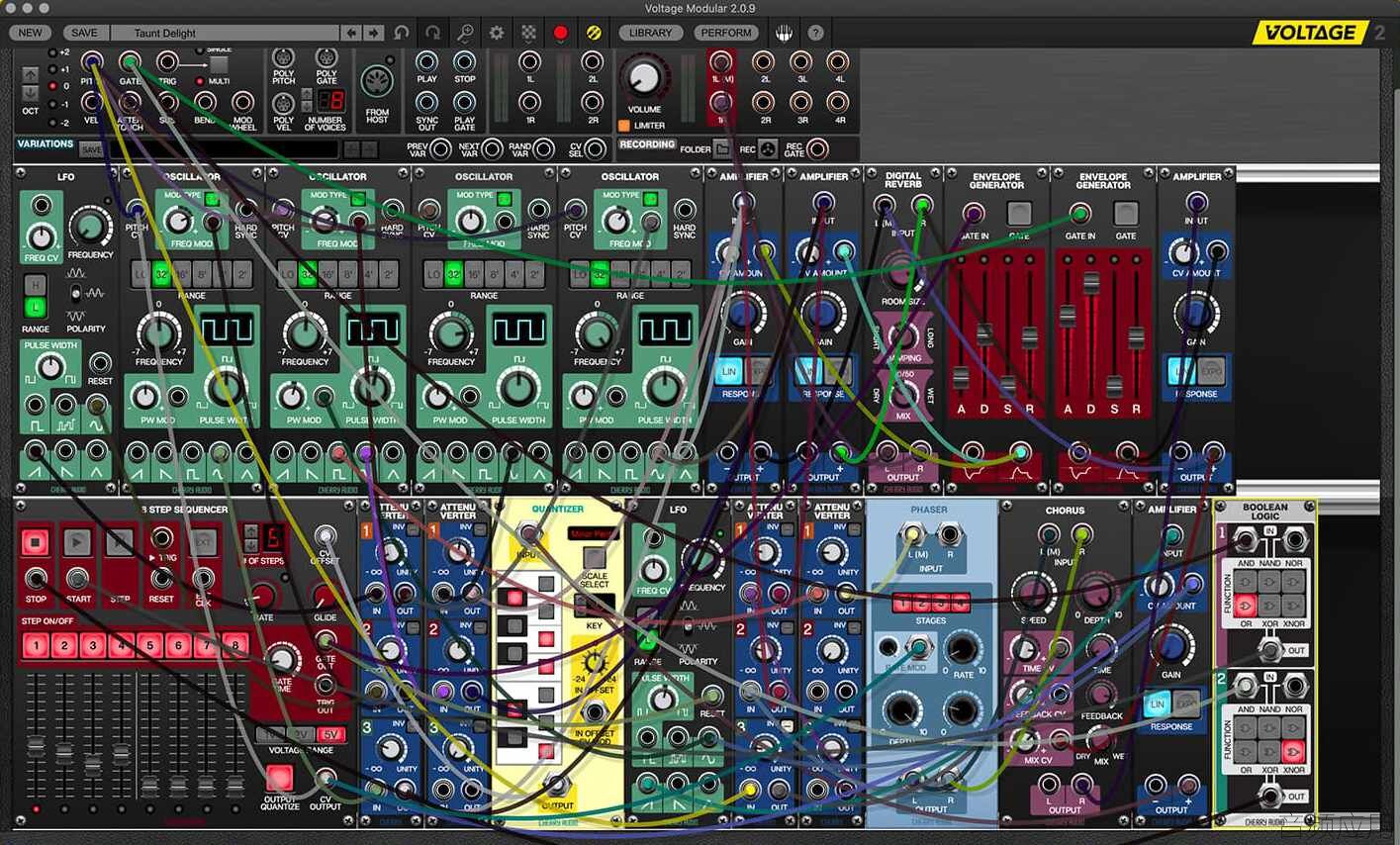Increase sequencer # OF STEPS with up arrow
Image resolution: width=1400 pixels, height=845 pixels.
tap(251, 532)
